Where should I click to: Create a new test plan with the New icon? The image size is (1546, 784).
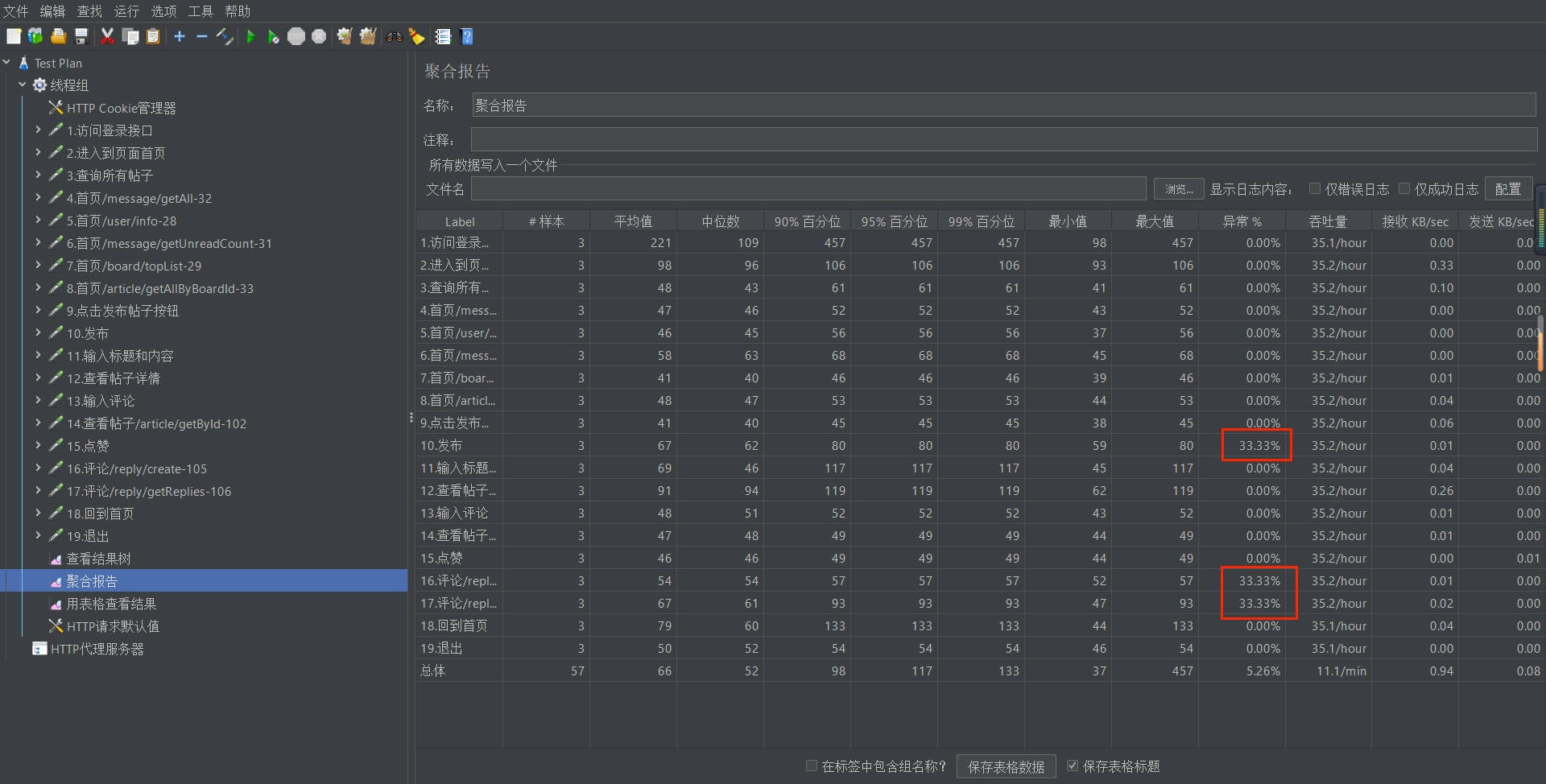pyautogui.click(x=14, y=36)
